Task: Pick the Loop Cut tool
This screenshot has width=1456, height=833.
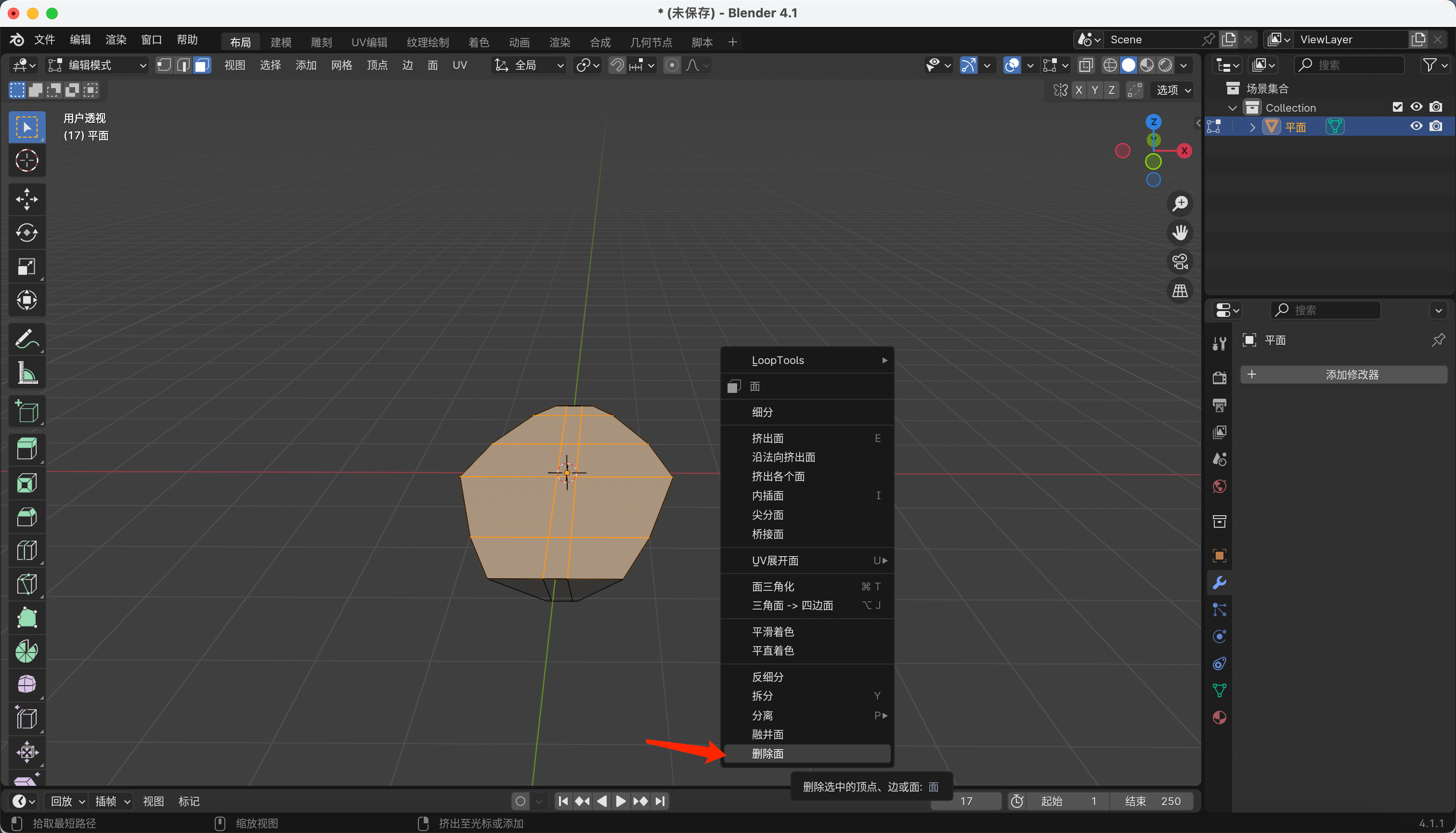Action: 26,550
